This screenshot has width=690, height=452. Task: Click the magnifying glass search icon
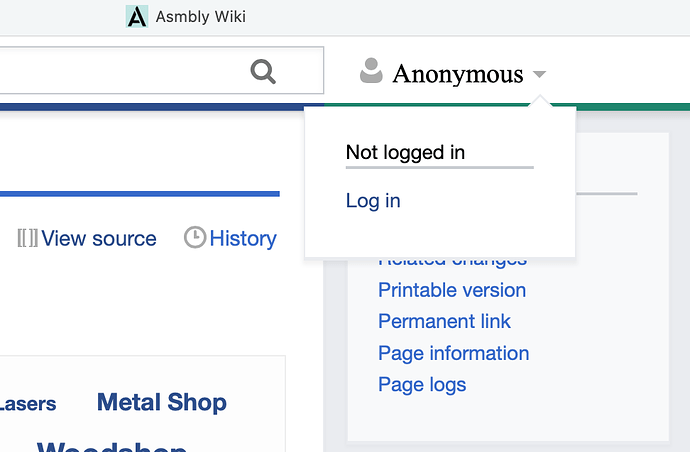263,71
